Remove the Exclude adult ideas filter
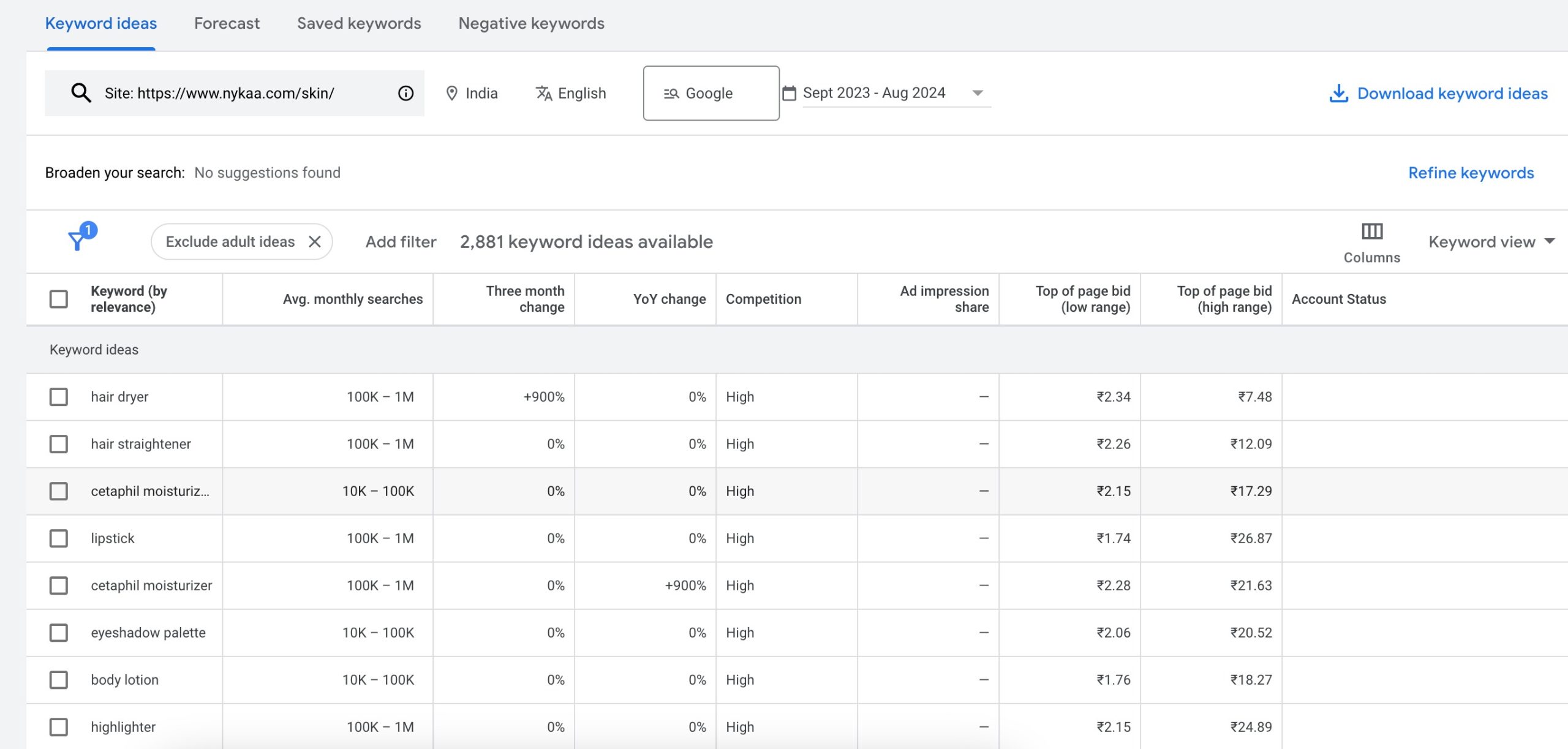Viewport: 1568px width, 749px height. tap(315, 242)
